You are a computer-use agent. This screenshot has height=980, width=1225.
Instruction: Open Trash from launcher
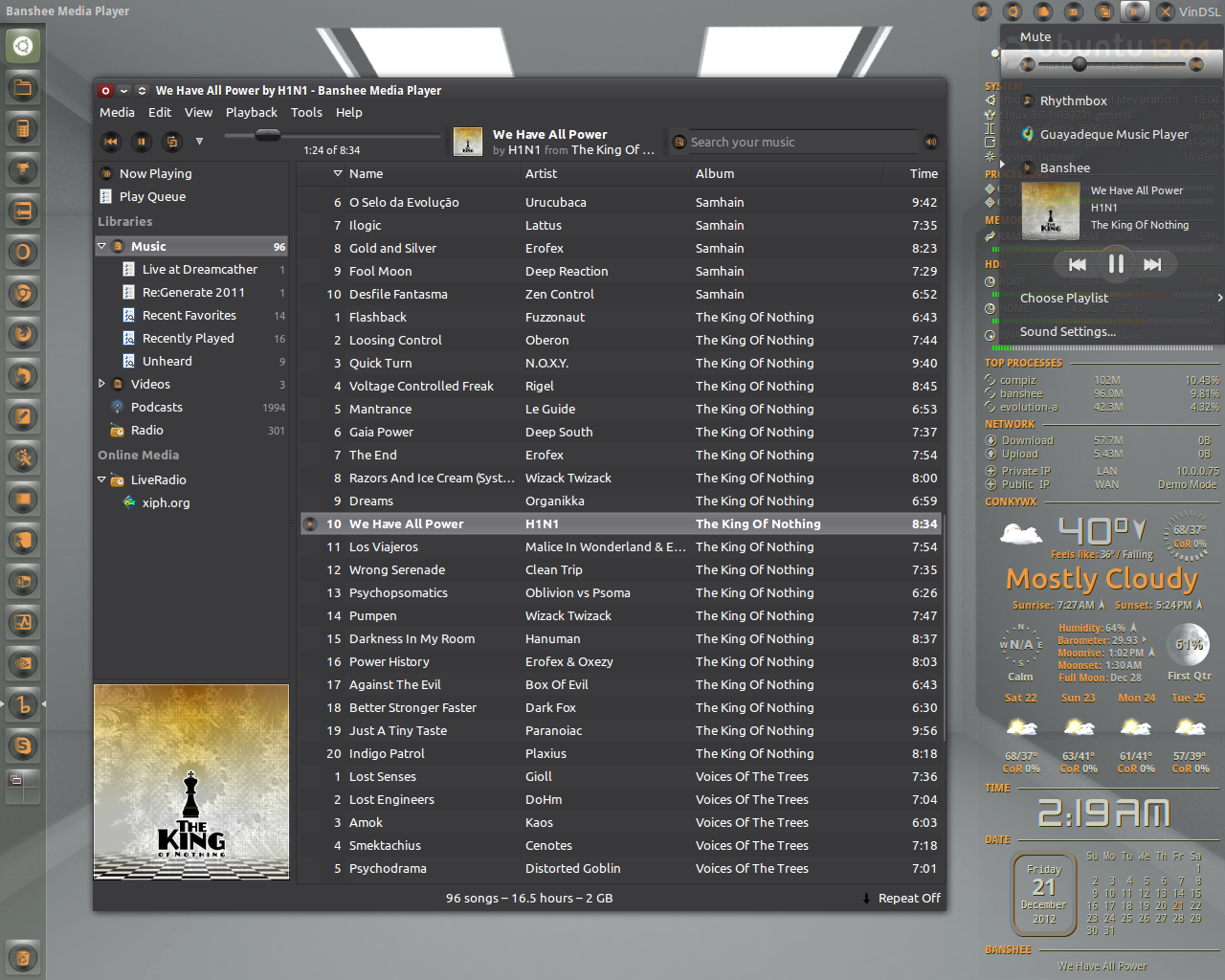[23, 957]
